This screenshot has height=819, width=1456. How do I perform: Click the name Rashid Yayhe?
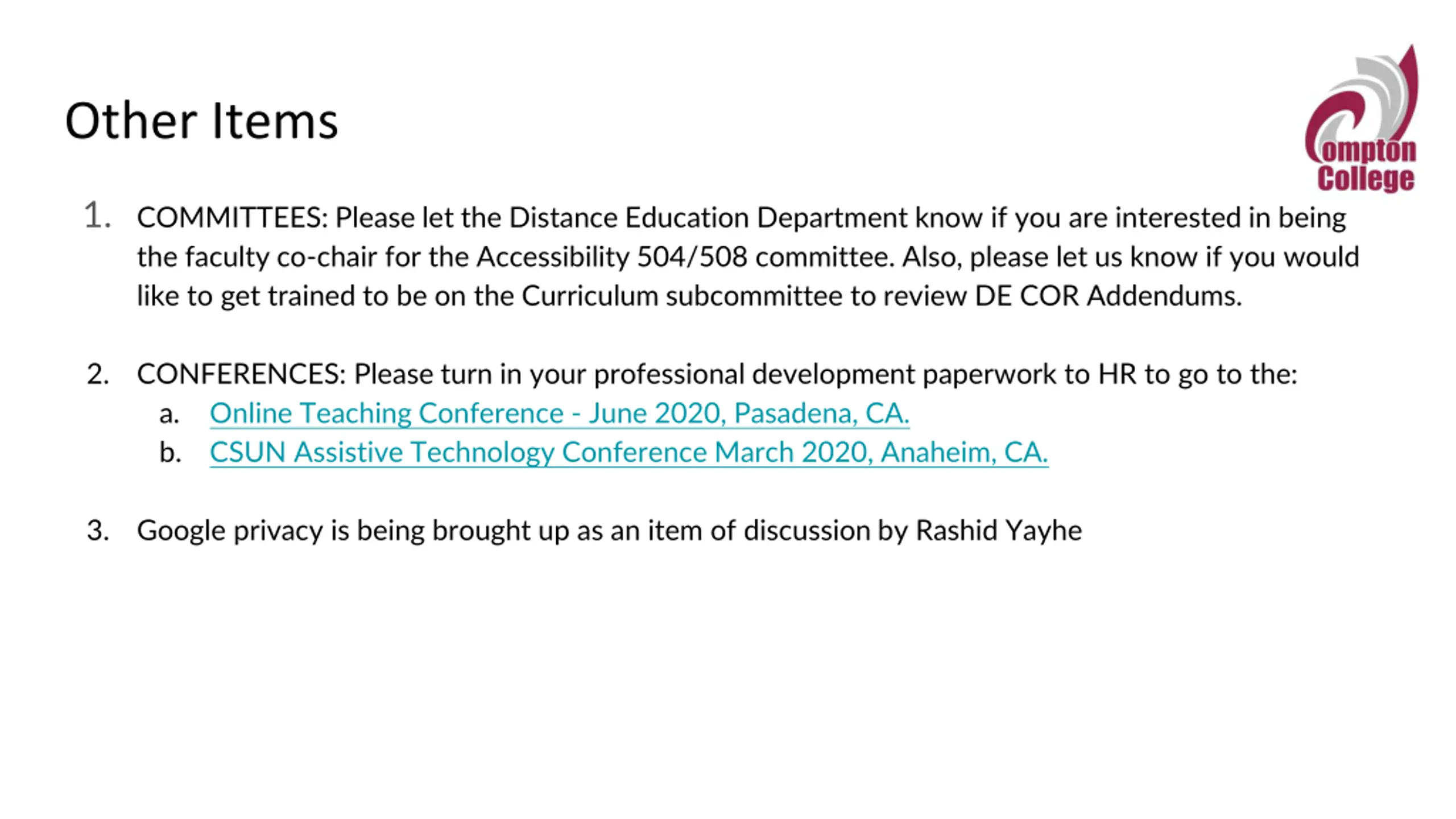pyautogui.click(x=999, y=531)
